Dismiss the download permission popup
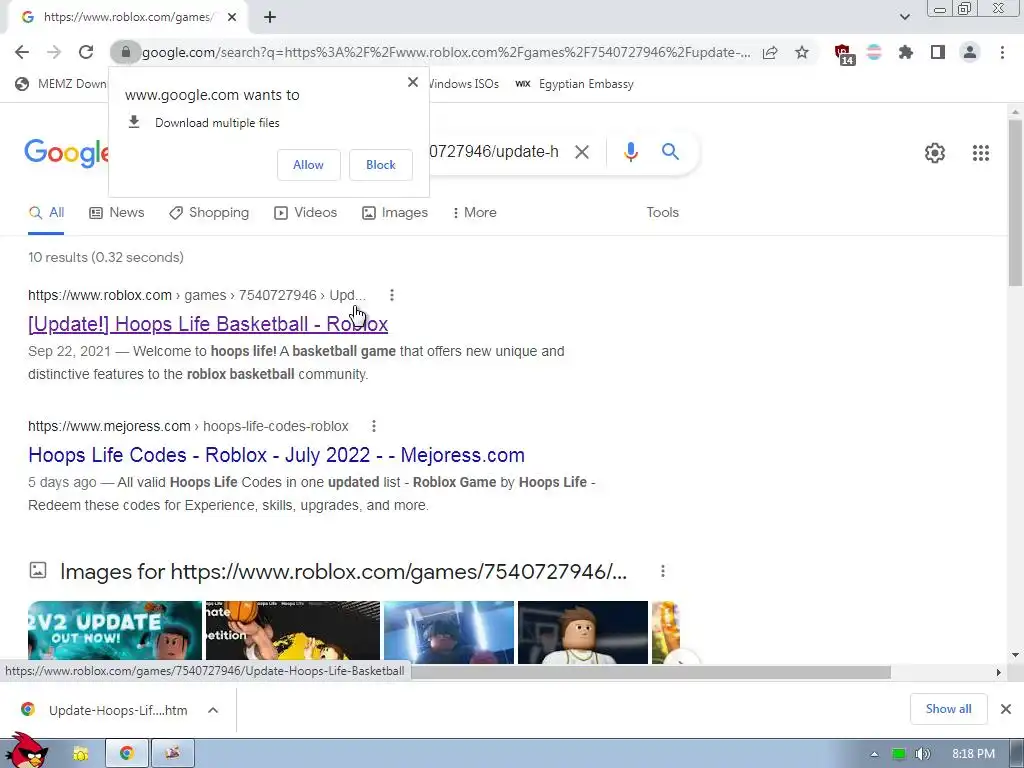This screenshot has height=768, width=1024. (x=413, y=82)
